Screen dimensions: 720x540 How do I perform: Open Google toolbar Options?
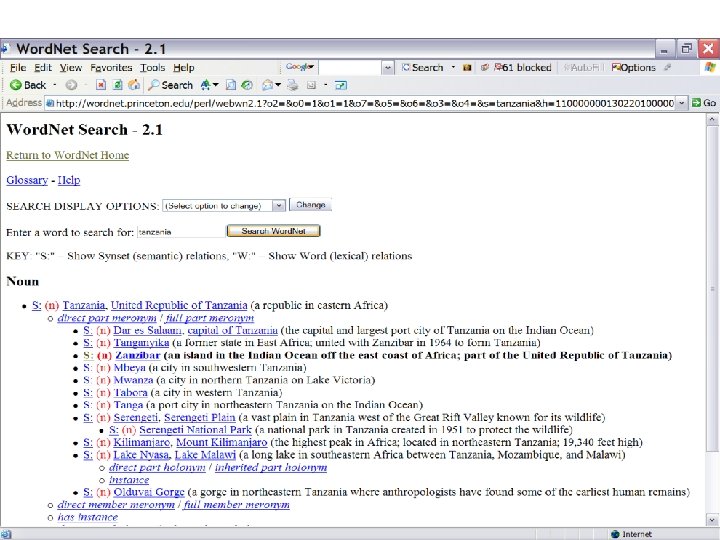(633, 68)
